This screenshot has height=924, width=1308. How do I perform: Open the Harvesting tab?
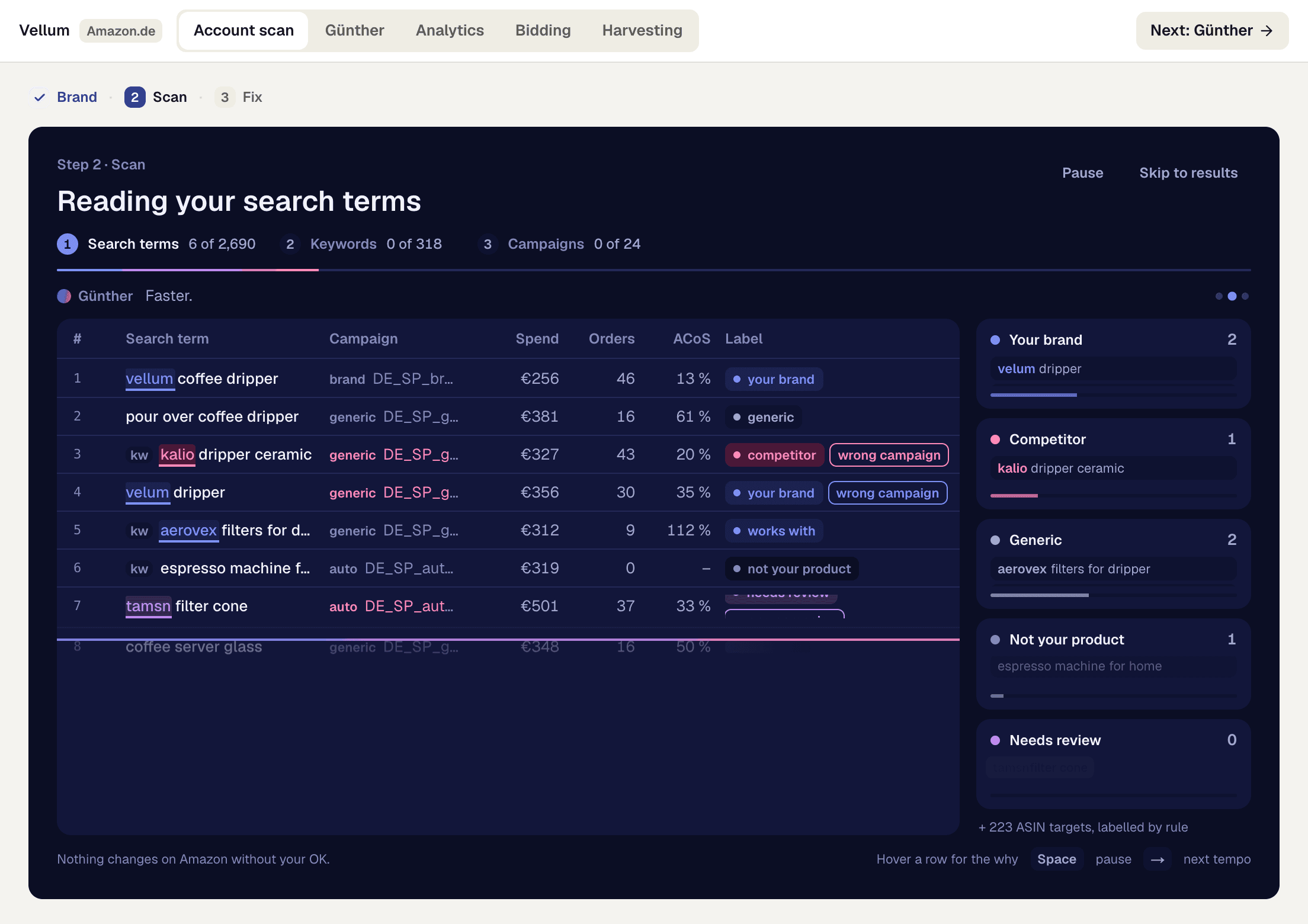coord(642,31)
